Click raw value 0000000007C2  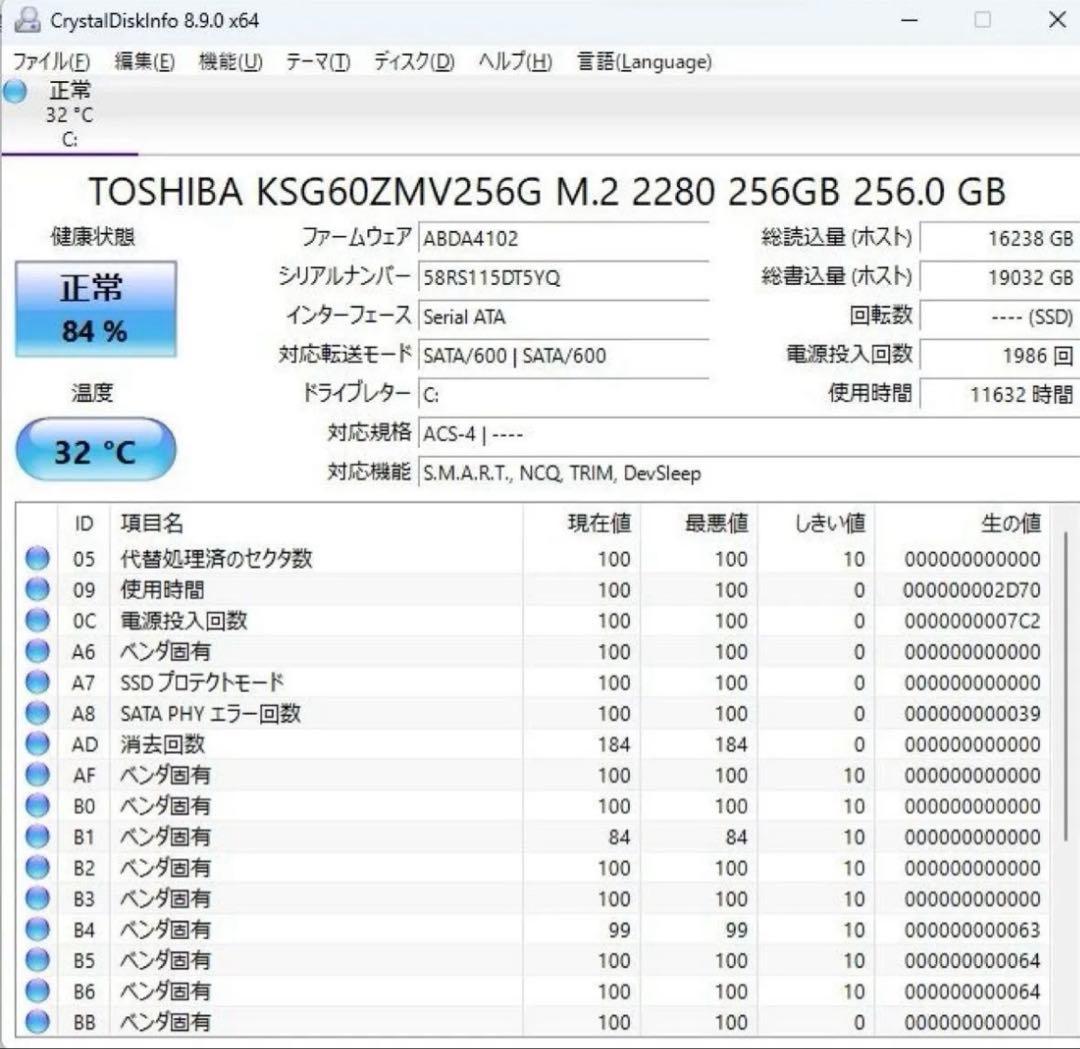pos(972,621)
